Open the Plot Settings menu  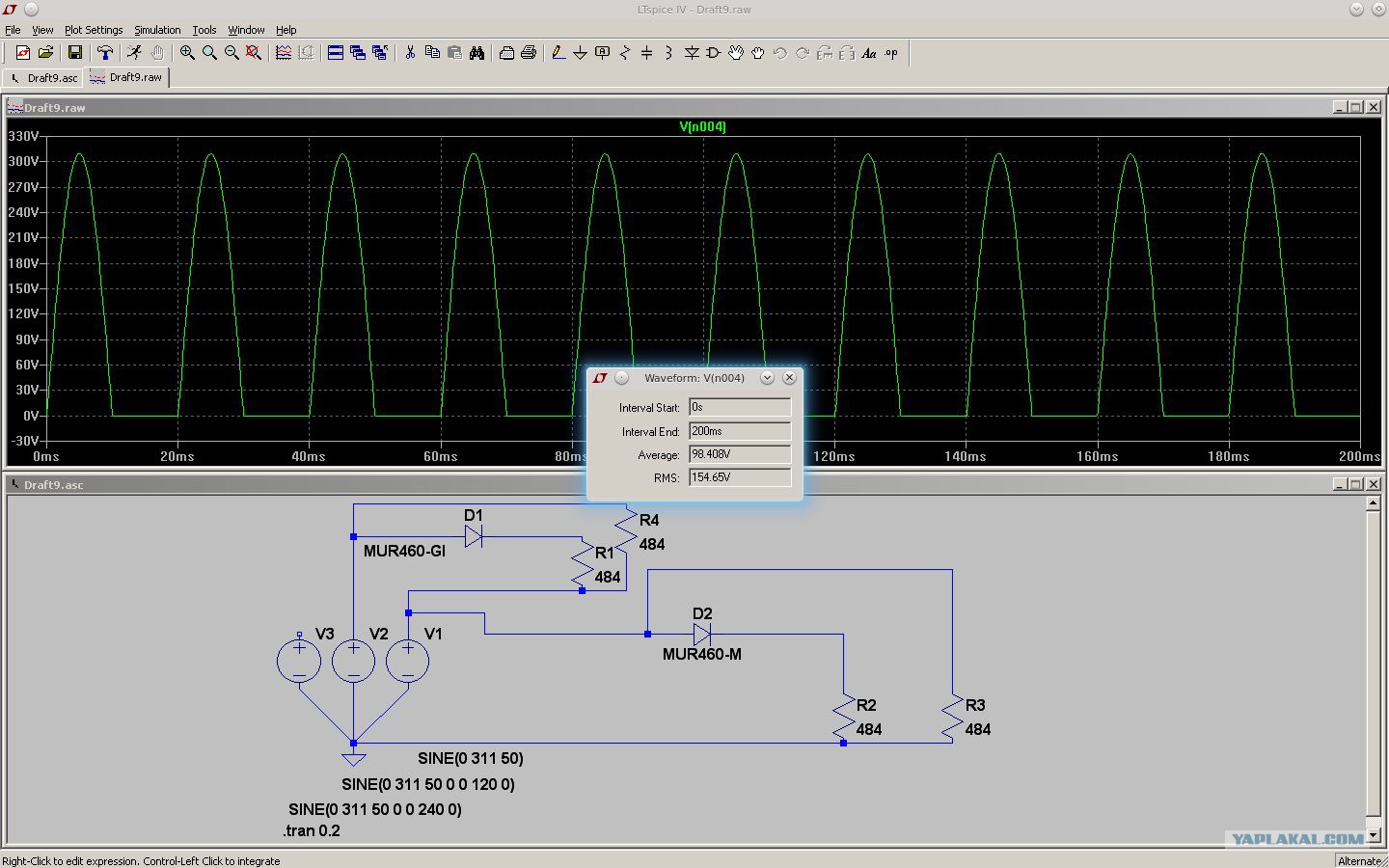[94, 30]
